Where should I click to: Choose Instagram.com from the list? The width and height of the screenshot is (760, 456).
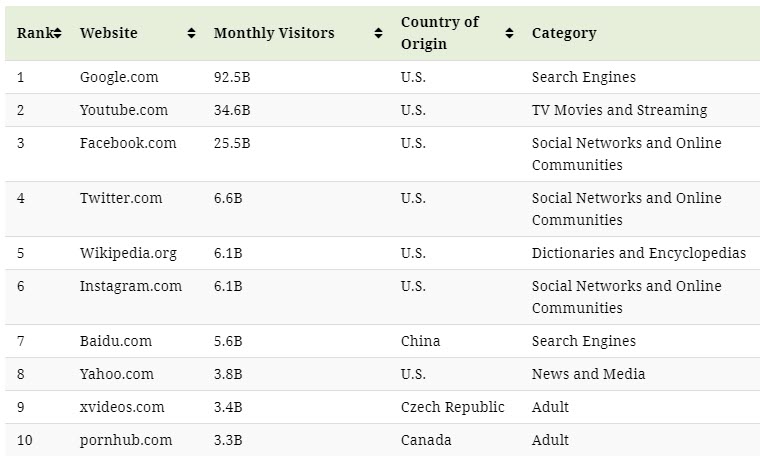pos(131,286)
